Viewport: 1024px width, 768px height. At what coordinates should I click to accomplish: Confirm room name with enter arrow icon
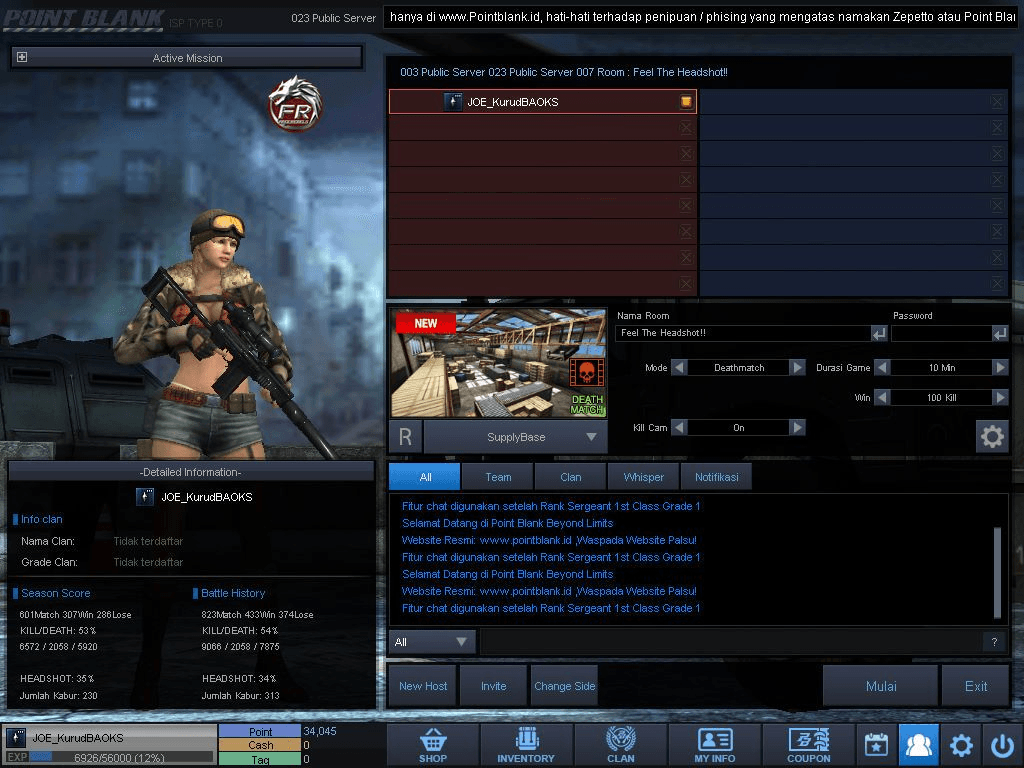coord(879,333)
